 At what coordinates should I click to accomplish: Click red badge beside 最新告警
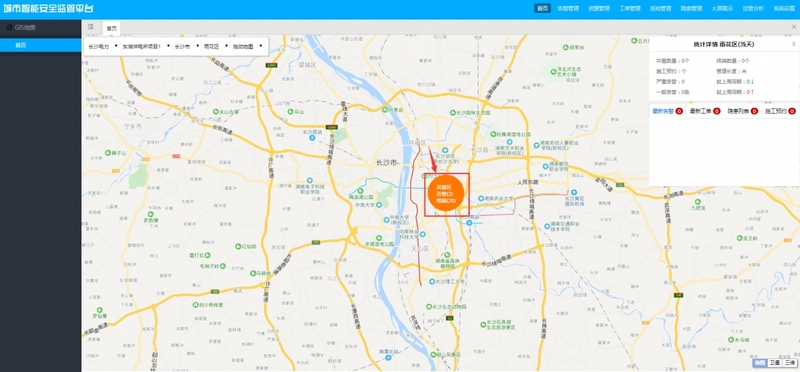(679, 111)
